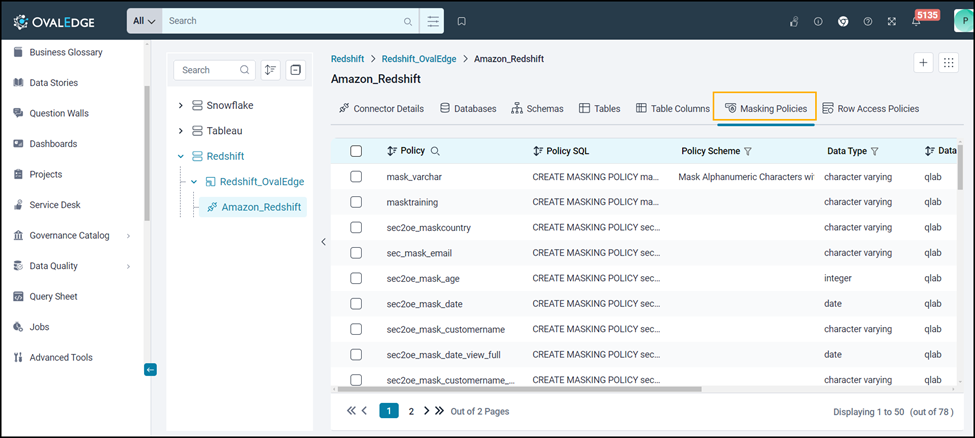The height and width of the screenshot is (438, 975).
Task: Check the sec2oe_mask_customername row checkbox
Action: click(x=356, y=329)
